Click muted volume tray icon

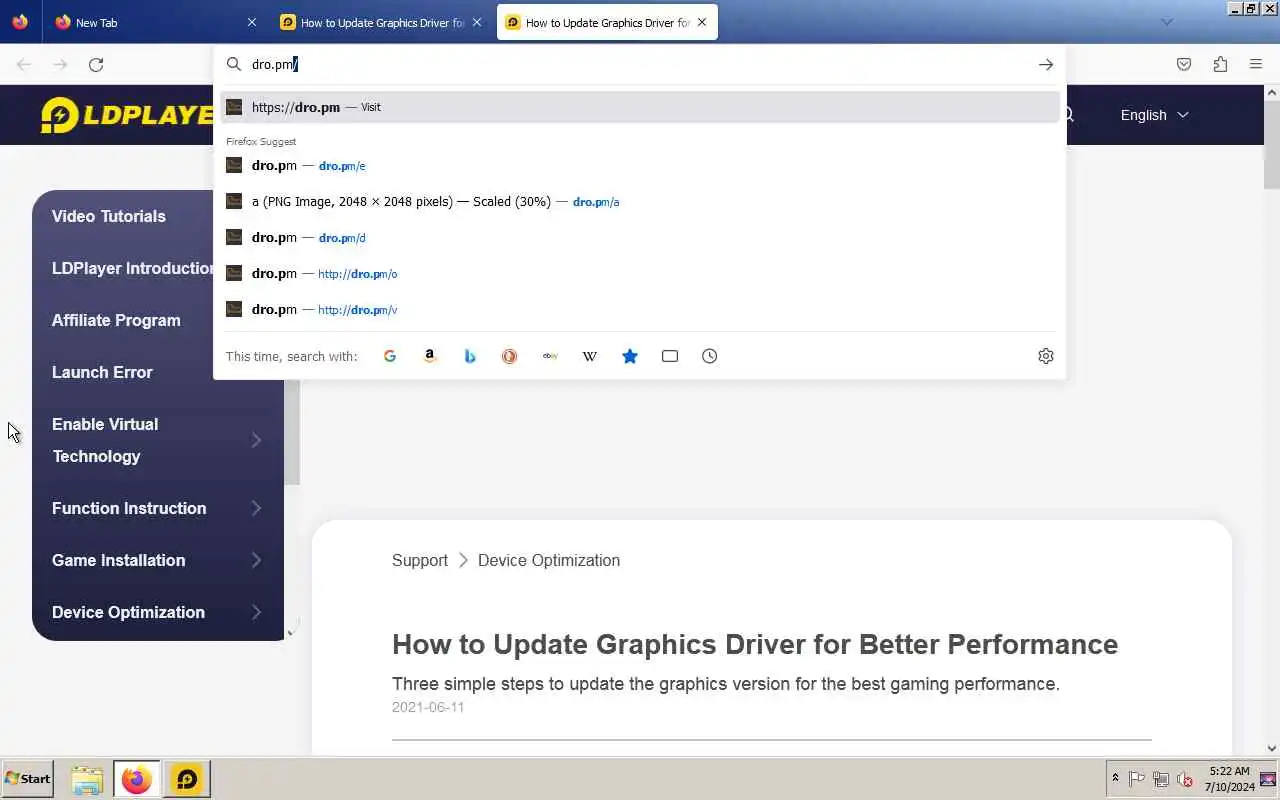pos(1185,779)
